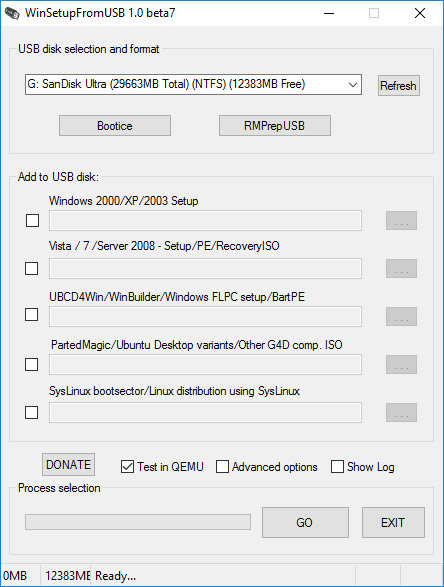Enable the Windows 2000/XP/2003 Setup checkbox

click(32, 220)
